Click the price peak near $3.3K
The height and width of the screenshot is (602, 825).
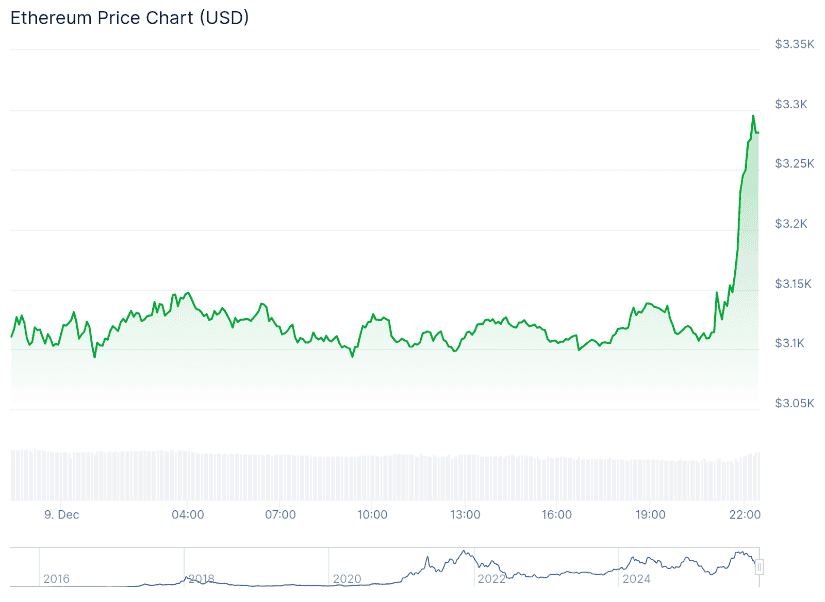753,116
